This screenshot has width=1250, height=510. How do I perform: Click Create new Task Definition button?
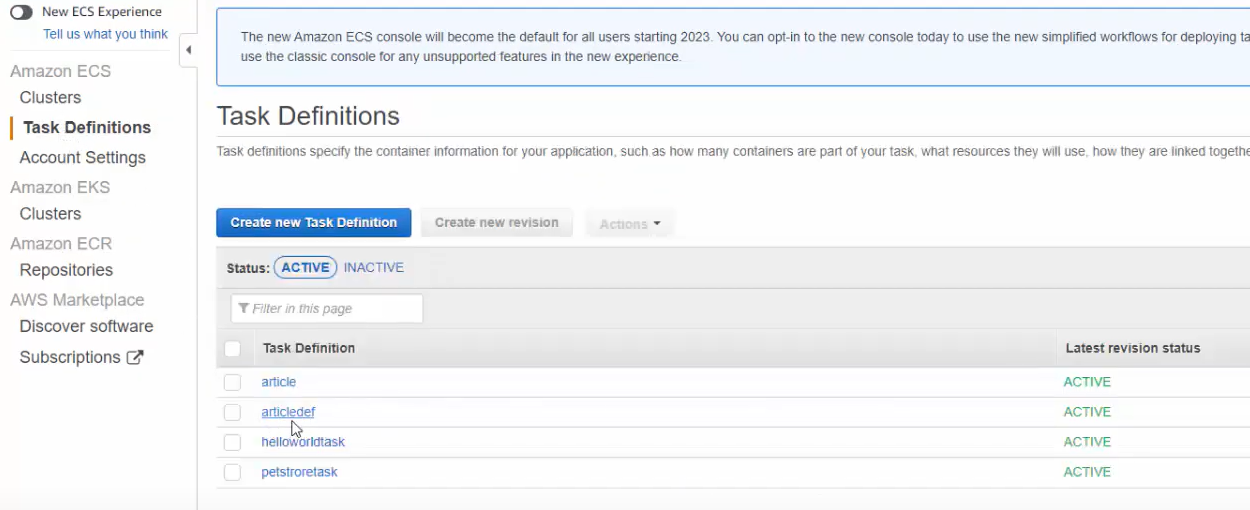pyautogui.click(x=314, y=223)
